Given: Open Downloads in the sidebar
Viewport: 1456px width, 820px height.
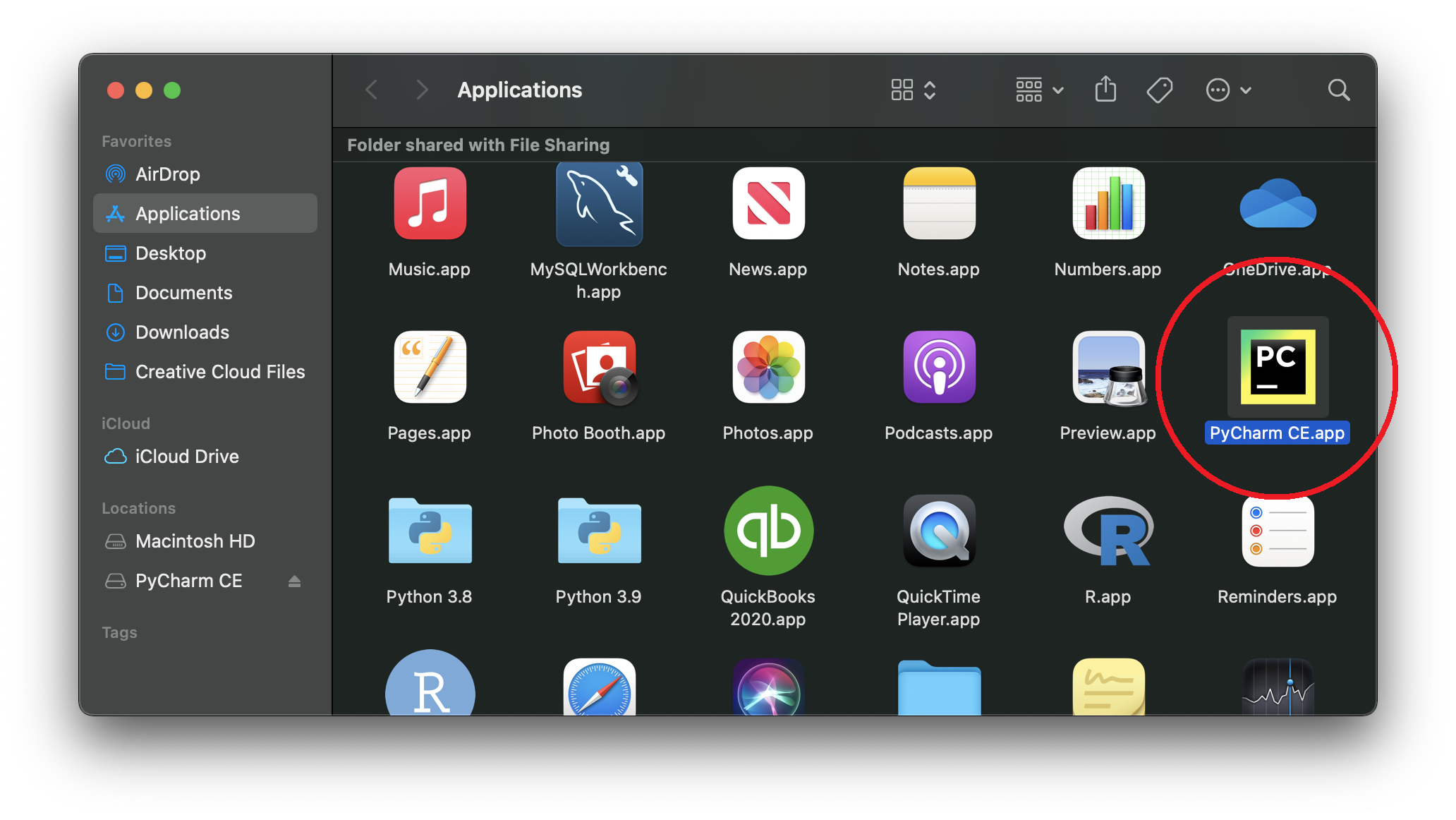Looking at the screenshot, I should click(x=205, y=332).
